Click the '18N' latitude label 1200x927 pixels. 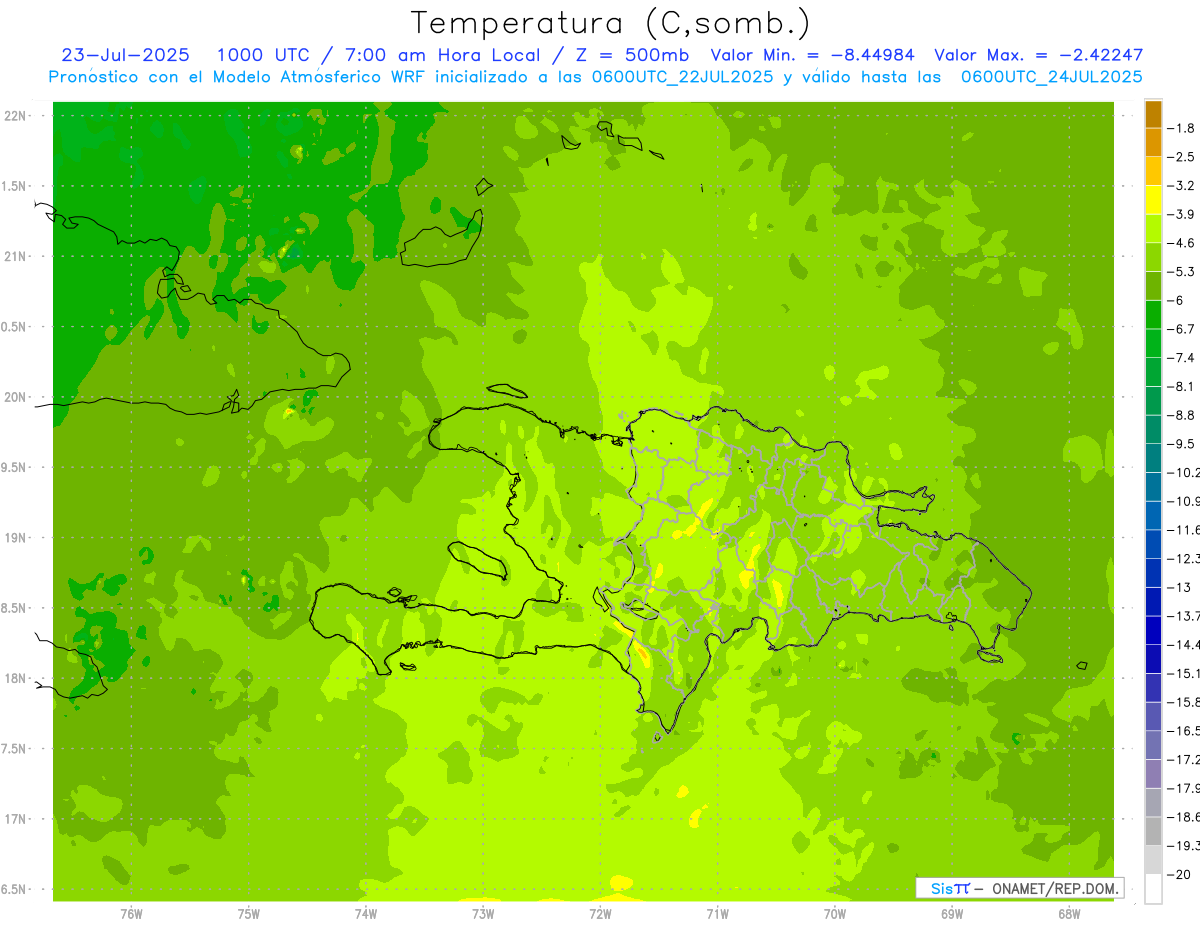coord(15,679)
